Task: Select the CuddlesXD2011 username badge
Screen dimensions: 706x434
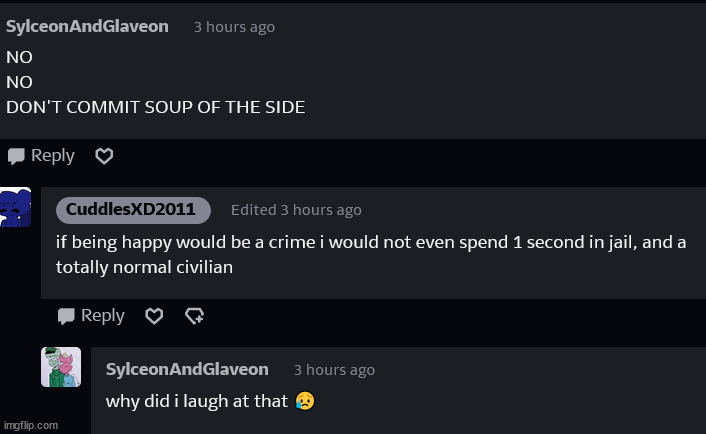Action: (133, 210)
